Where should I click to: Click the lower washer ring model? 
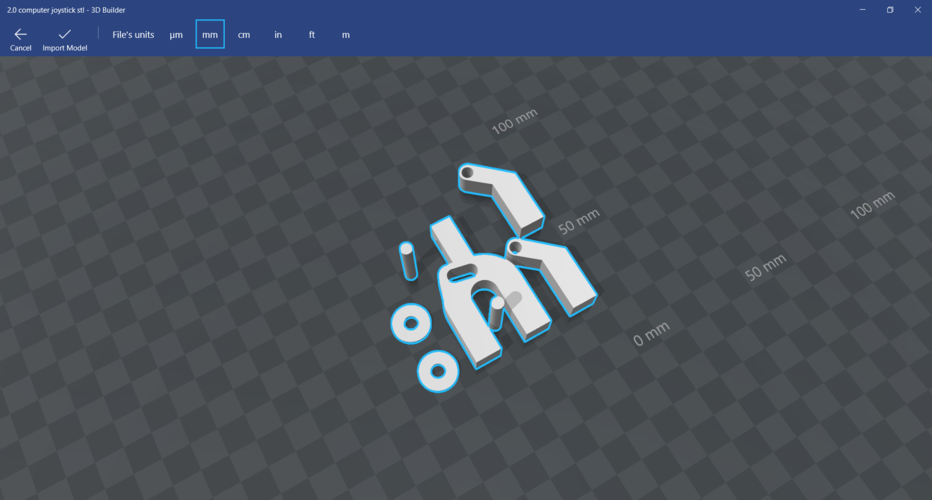(x=438, y=372)
